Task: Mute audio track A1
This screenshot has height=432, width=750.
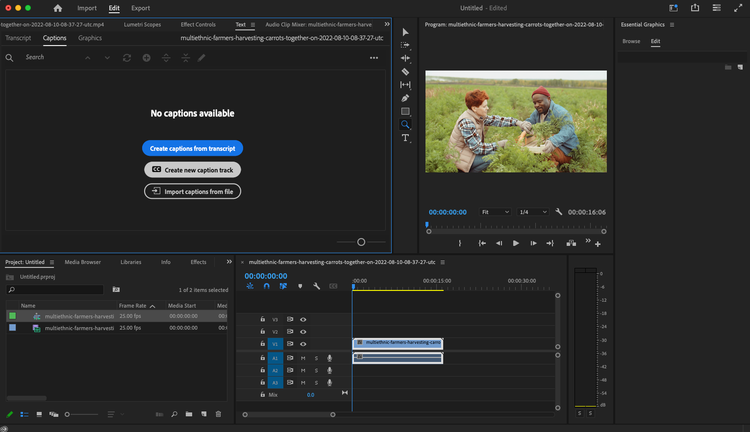Action: (x=303, y=357)
